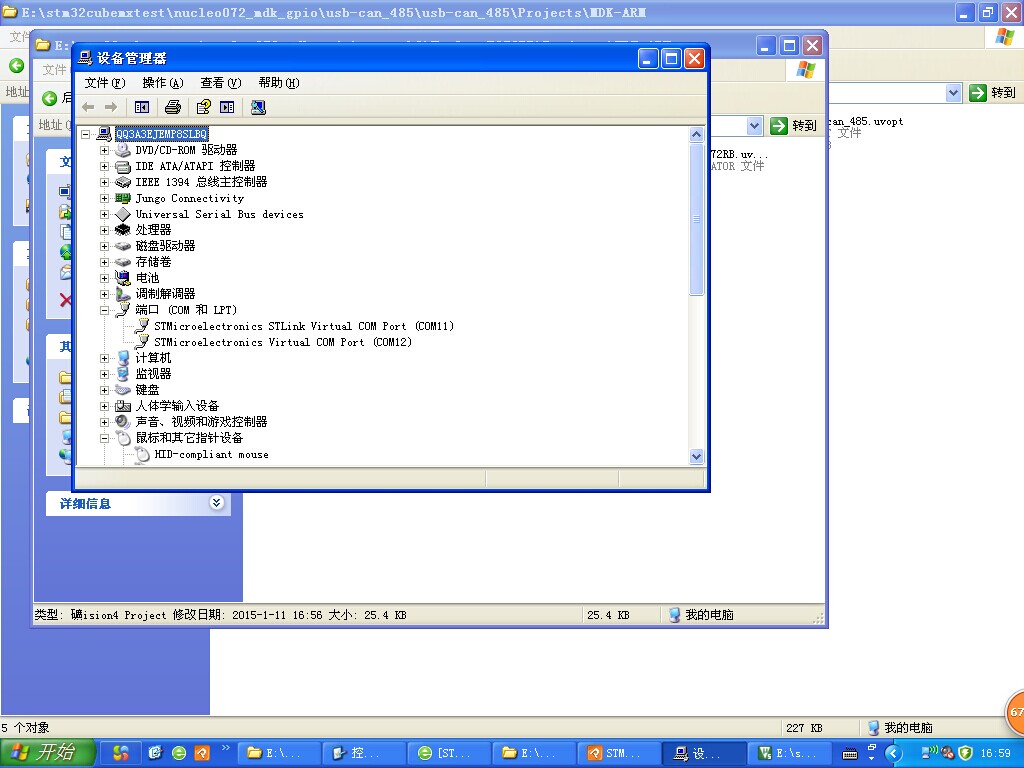Open 操作(A) menu
The height and width of the screenshot is (768, 1024).
(163, 83)
